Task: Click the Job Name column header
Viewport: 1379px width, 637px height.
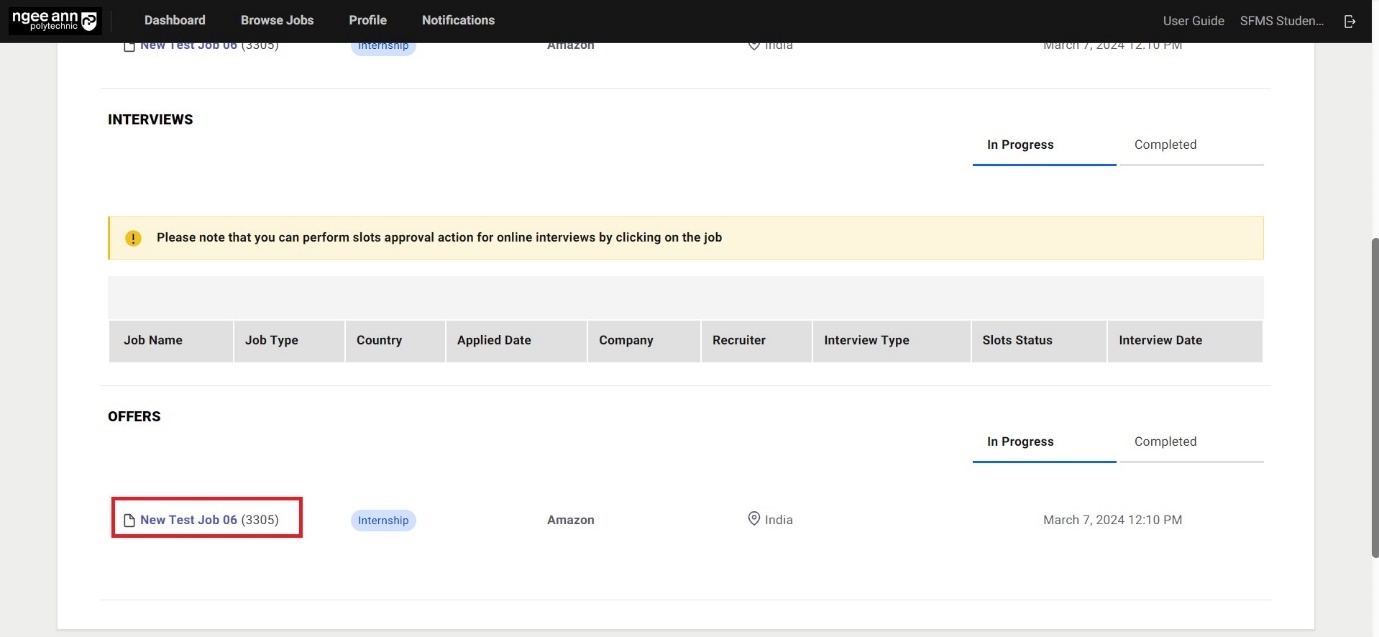Action: pos(153,340)
